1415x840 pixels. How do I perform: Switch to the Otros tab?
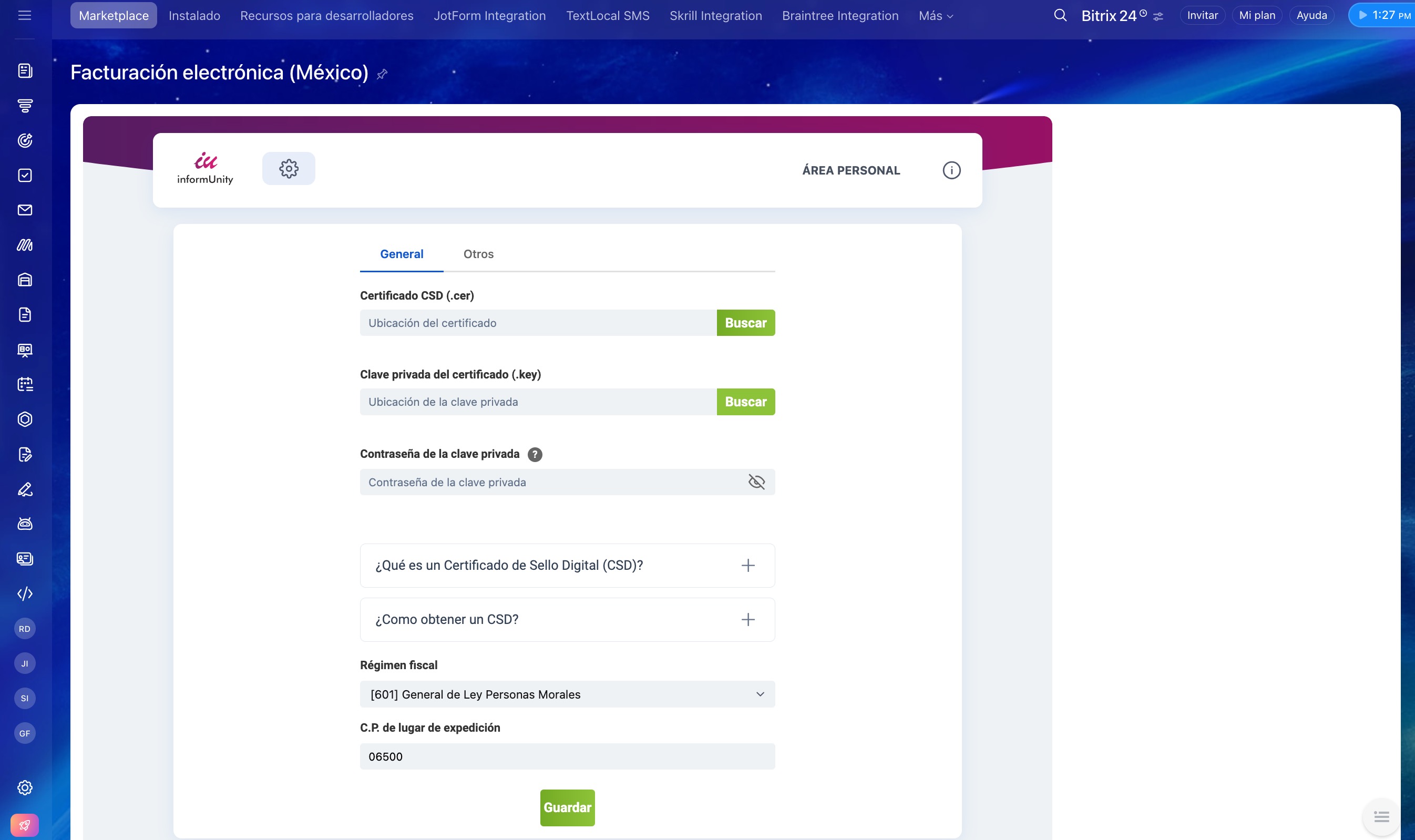(x=478, y=254)
